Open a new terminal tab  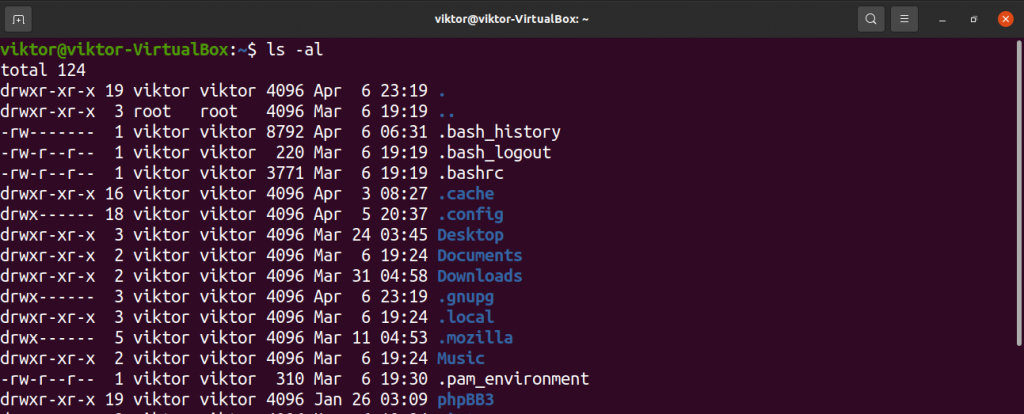coord(18,19)
